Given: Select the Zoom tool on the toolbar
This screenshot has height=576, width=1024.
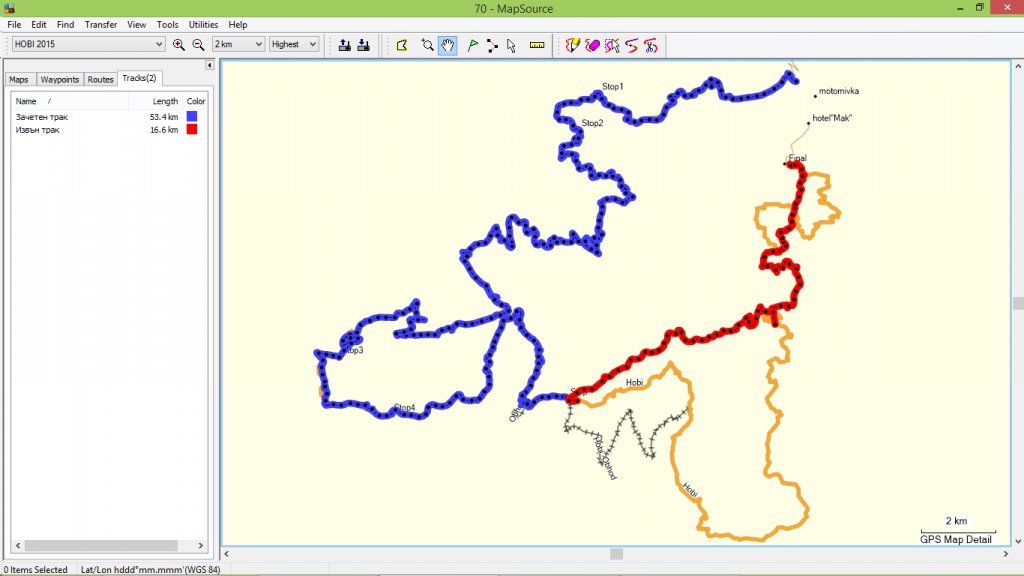Looking at the screenshot, I should pyautogui.click(x=427, y=45).
